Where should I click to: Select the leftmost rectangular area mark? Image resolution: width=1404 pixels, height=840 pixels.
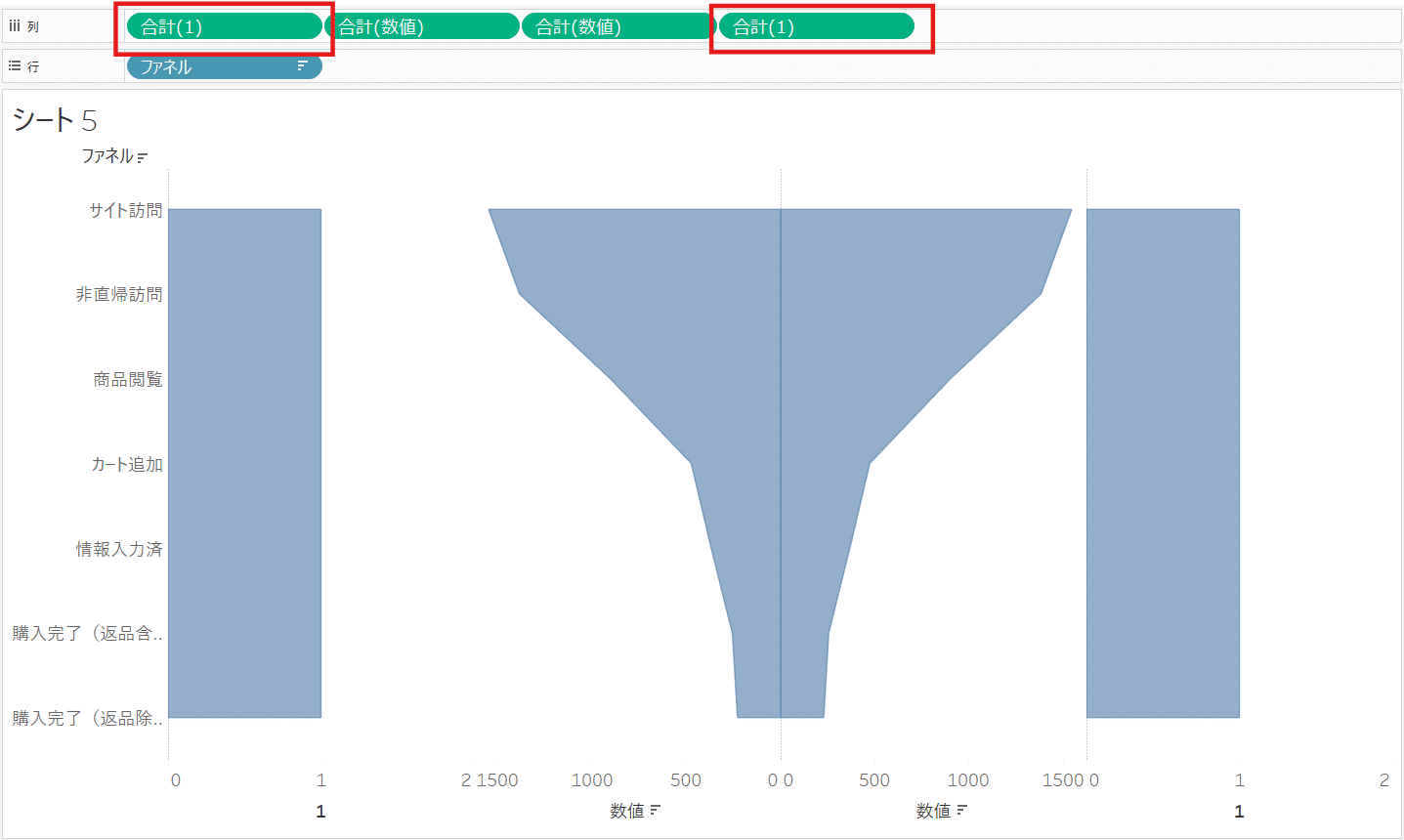[244, 463]
